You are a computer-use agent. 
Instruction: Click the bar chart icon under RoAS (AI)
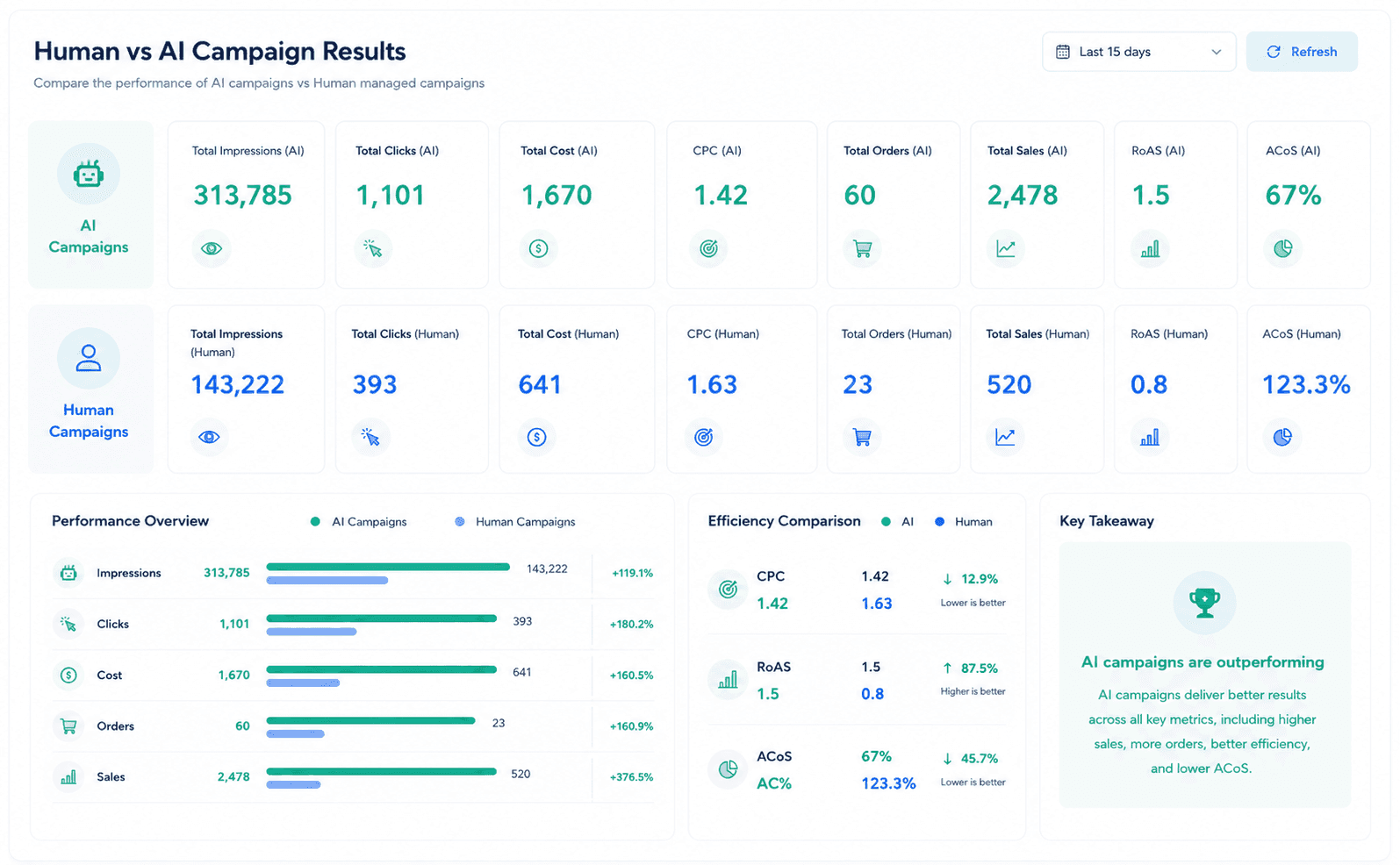pos(1150,249)
